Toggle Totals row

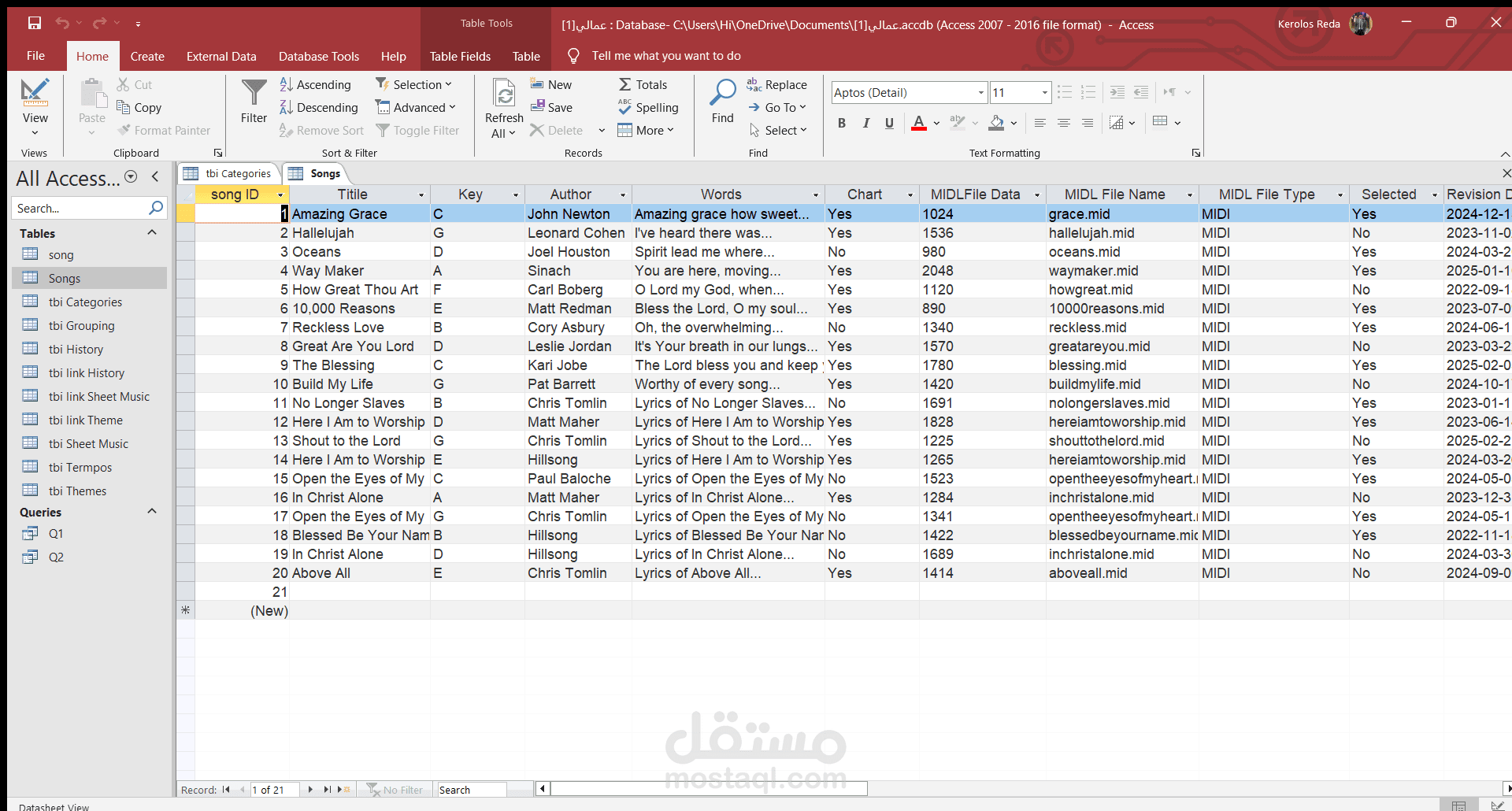(643, 84)
